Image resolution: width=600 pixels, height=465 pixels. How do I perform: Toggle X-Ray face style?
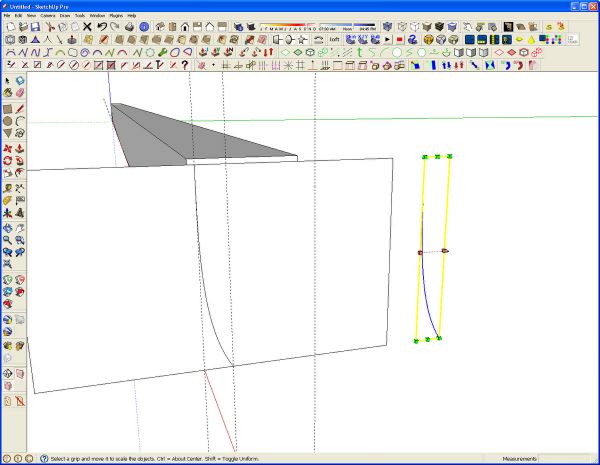[387, 27]
